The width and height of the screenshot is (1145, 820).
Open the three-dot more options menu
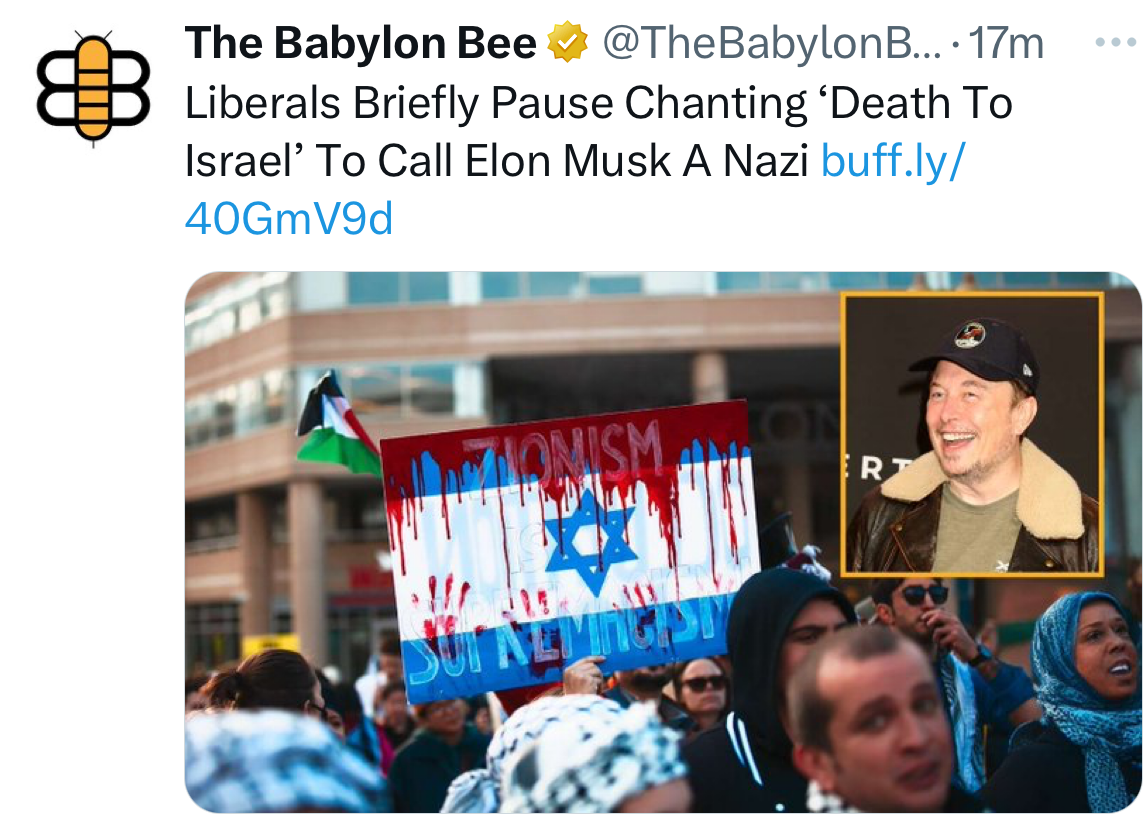(1114, 44)
